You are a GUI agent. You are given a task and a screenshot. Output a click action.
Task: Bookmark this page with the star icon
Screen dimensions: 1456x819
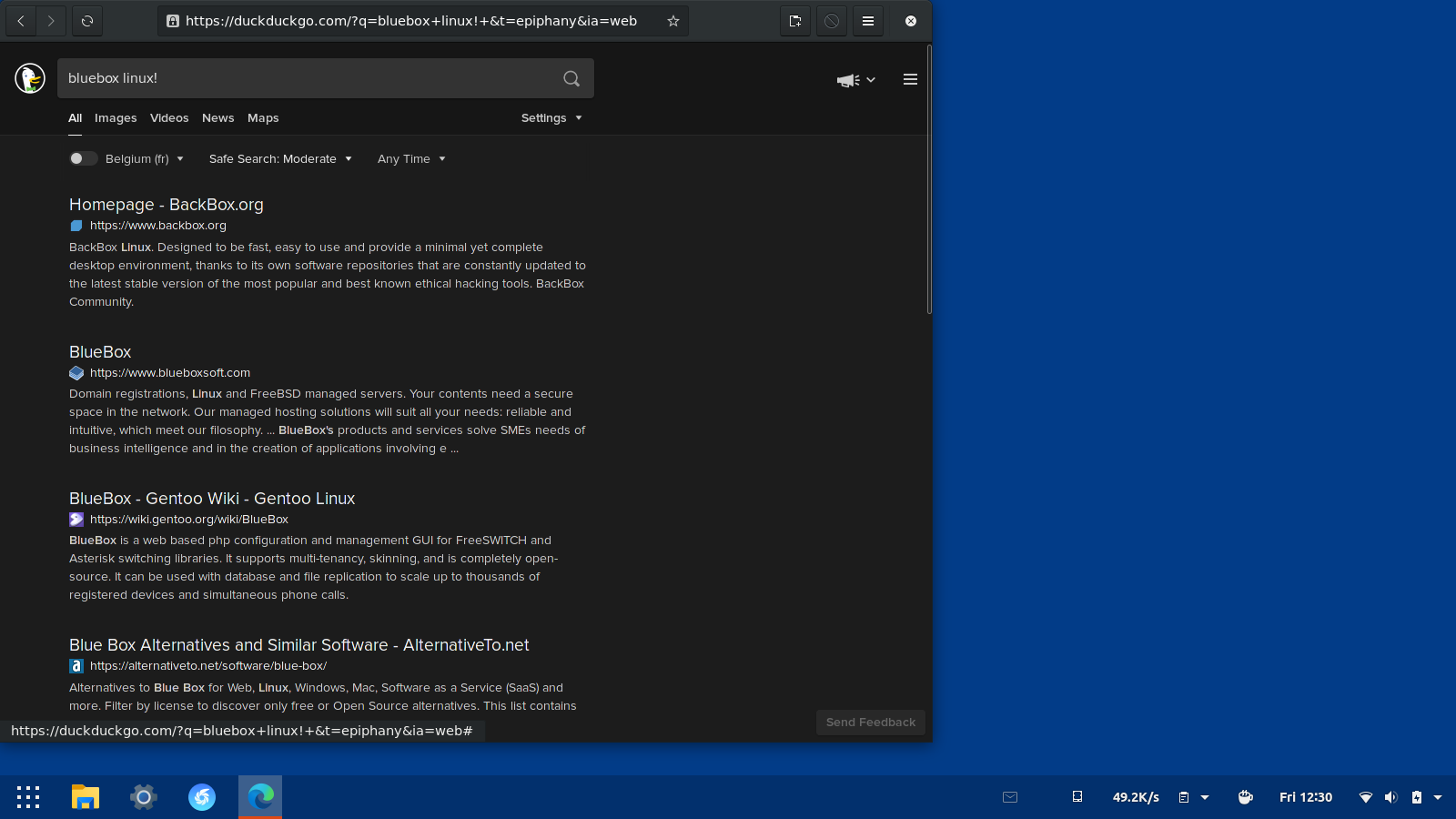click(673, 21)
